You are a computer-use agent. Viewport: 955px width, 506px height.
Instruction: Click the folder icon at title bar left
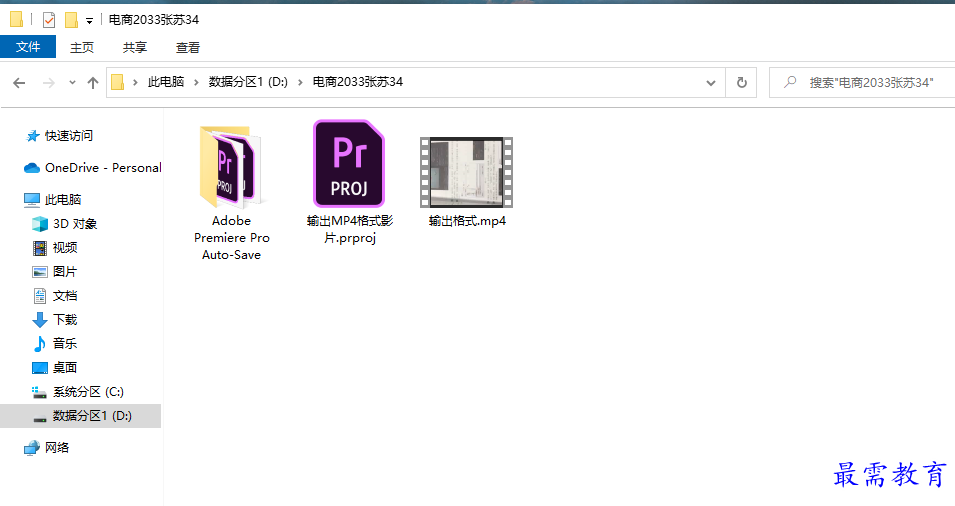click(x=16, y=19)
